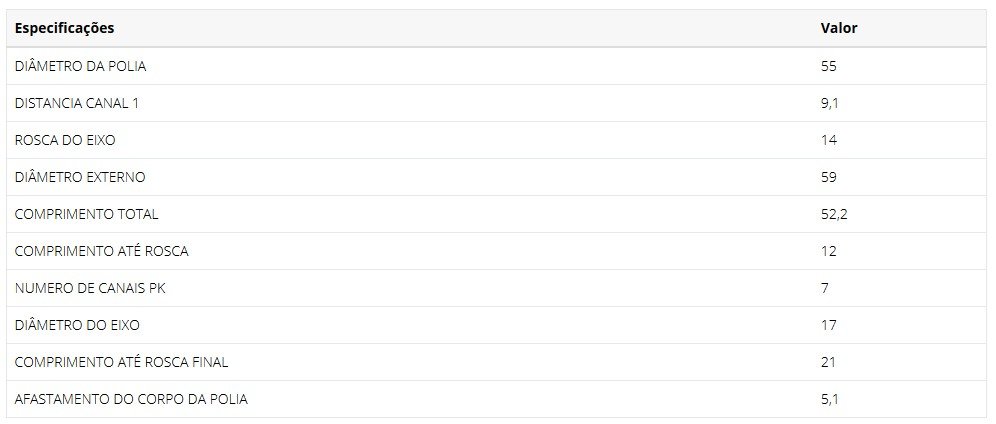Screen dimensions: 996x424
Task: Click the value 59 for external diameter
Action: 828,177
